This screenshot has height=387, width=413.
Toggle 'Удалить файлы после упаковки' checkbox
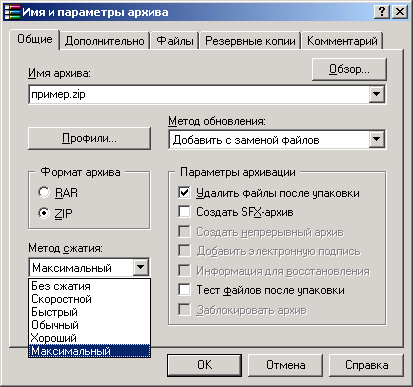(184, 193)
